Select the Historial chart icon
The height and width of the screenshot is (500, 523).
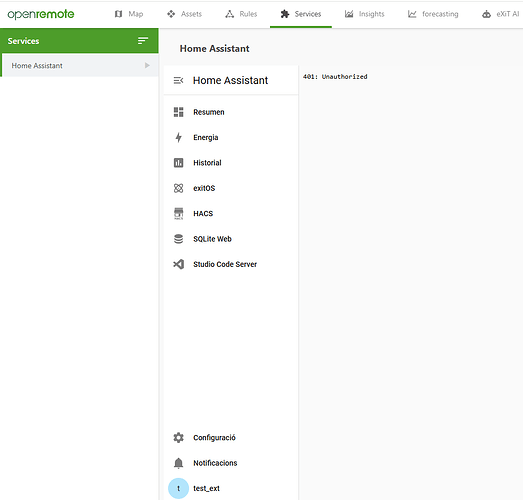[178, 163]
